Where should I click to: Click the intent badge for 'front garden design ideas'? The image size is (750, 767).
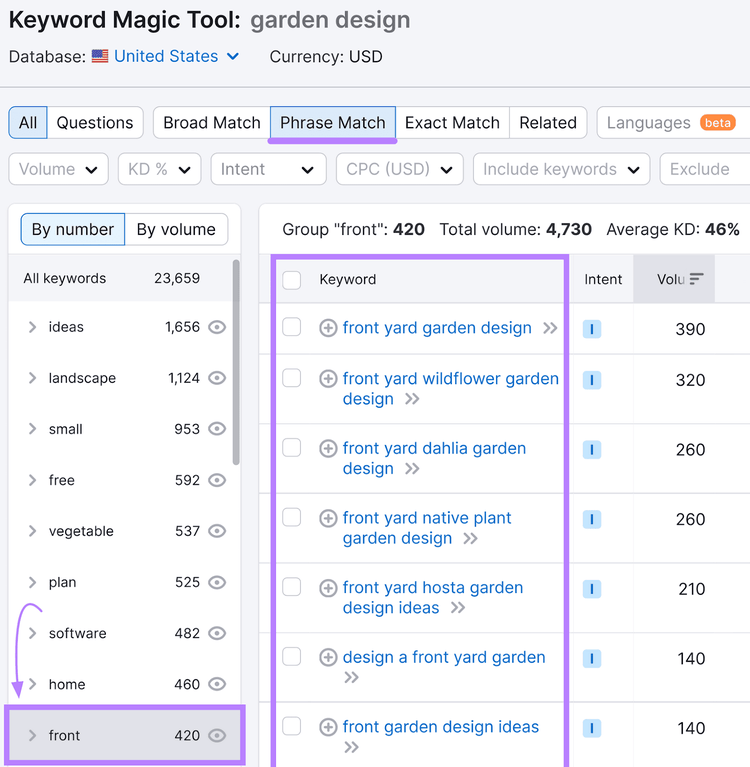(591, 728)
